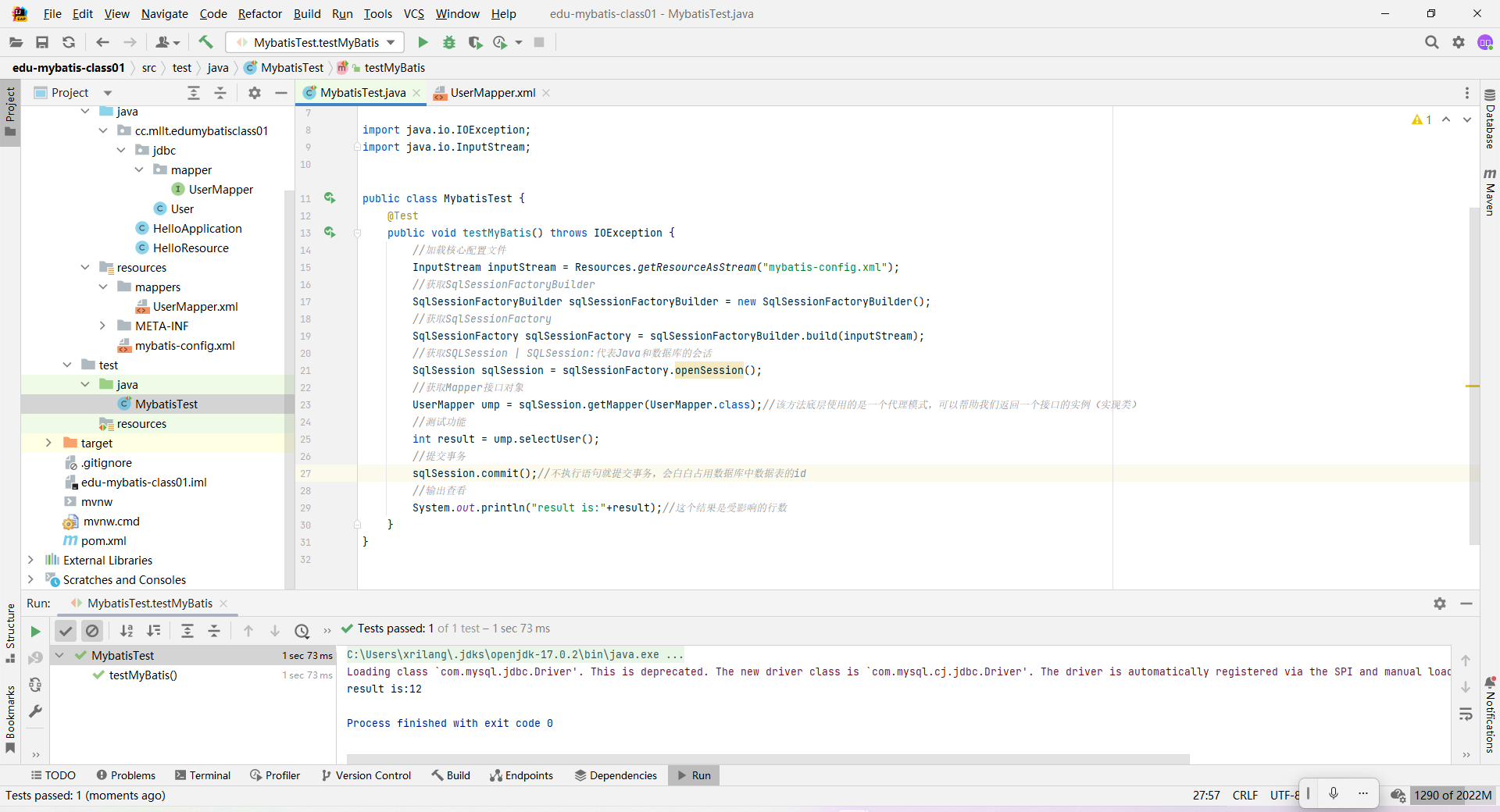Collapse the mapper package node
The image size is (1500, 812).
point(139,169)
